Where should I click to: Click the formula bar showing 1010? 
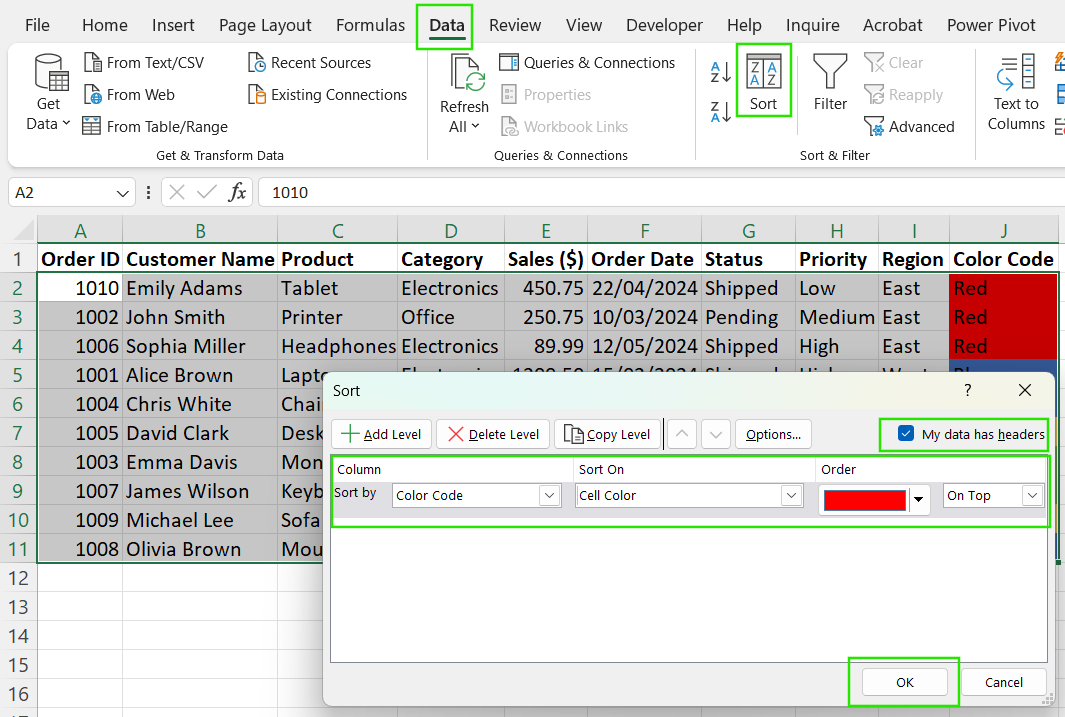click(x=662, y=193)
